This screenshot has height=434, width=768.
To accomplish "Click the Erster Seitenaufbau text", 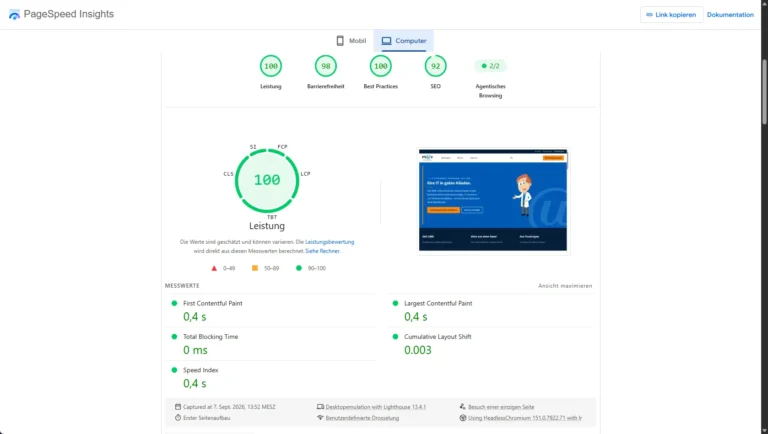I will [206, 418].
